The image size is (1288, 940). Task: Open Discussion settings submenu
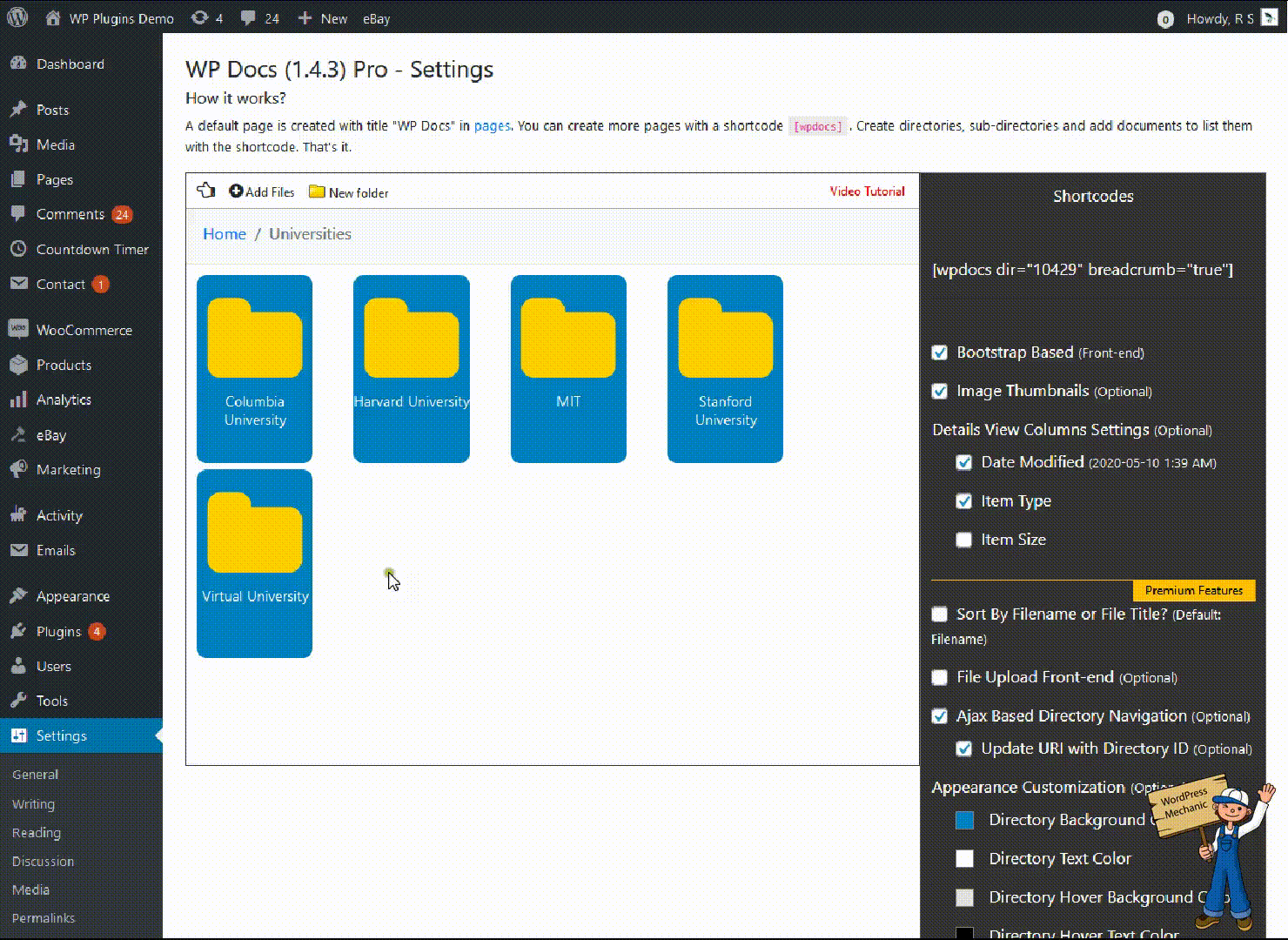(x=44, y=862)
